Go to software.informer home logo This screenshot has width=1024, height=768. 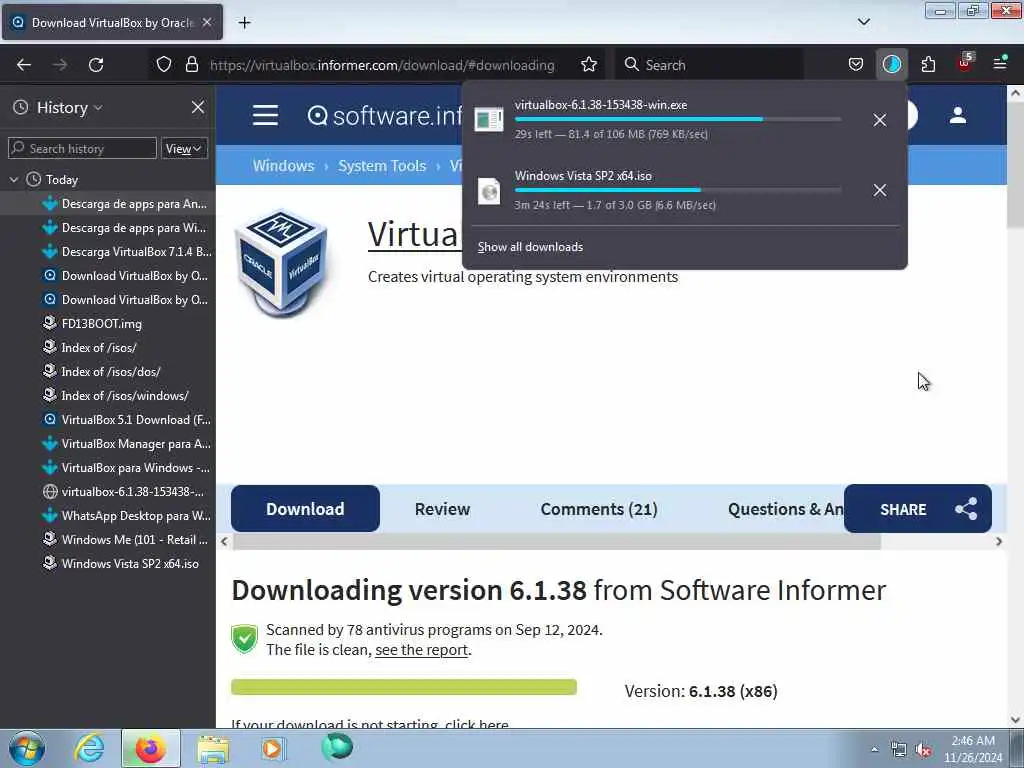(385, 116)
